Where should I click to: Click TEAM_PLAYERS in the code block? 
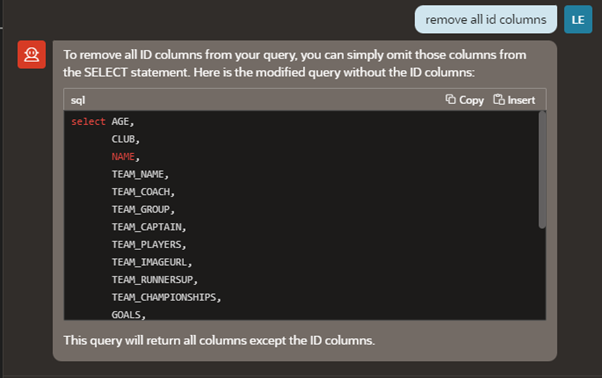click(147, 245)
